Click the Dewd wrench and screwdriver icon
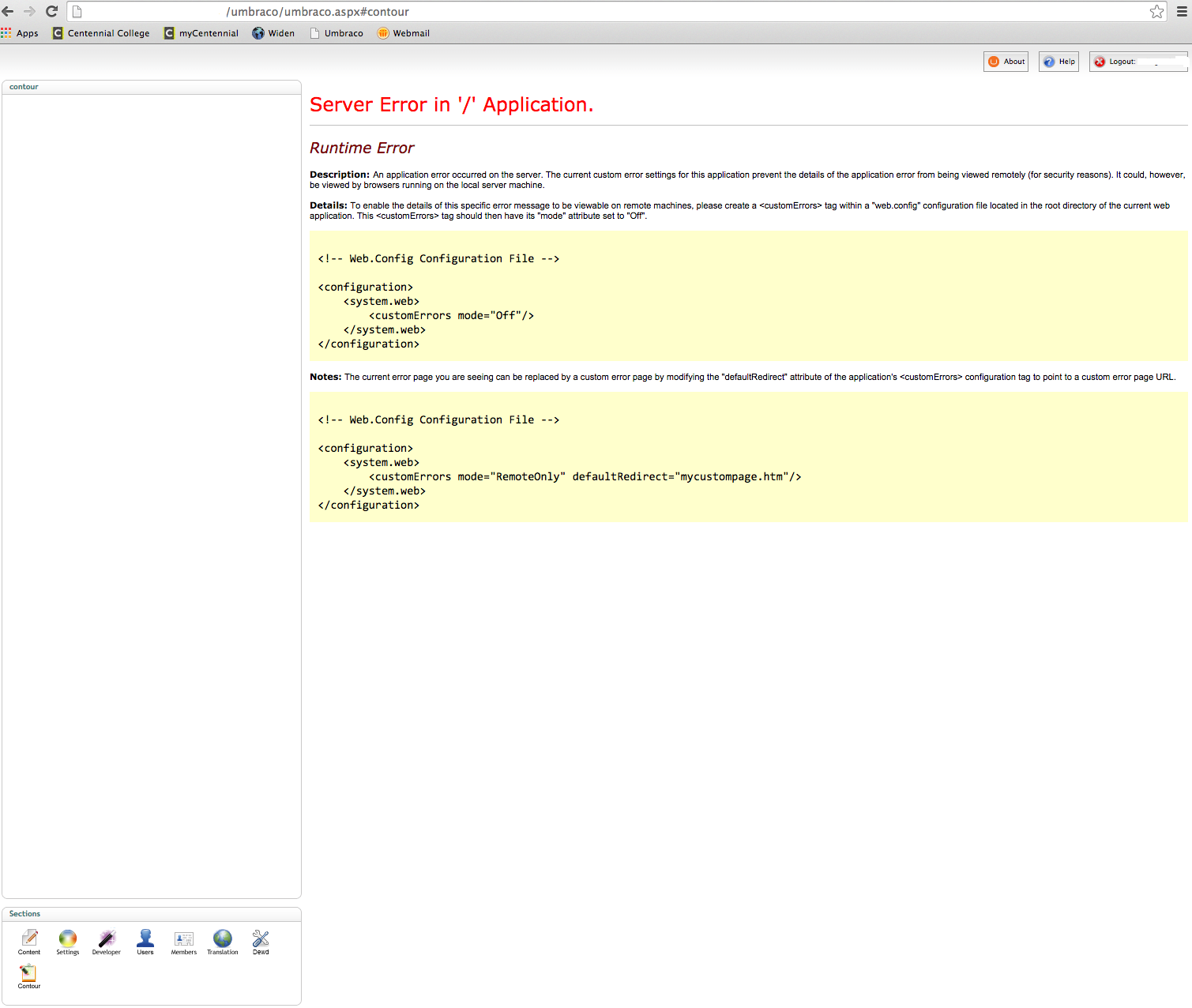1192x1008 pixels. pyautogui.click(x=261, y=940)
